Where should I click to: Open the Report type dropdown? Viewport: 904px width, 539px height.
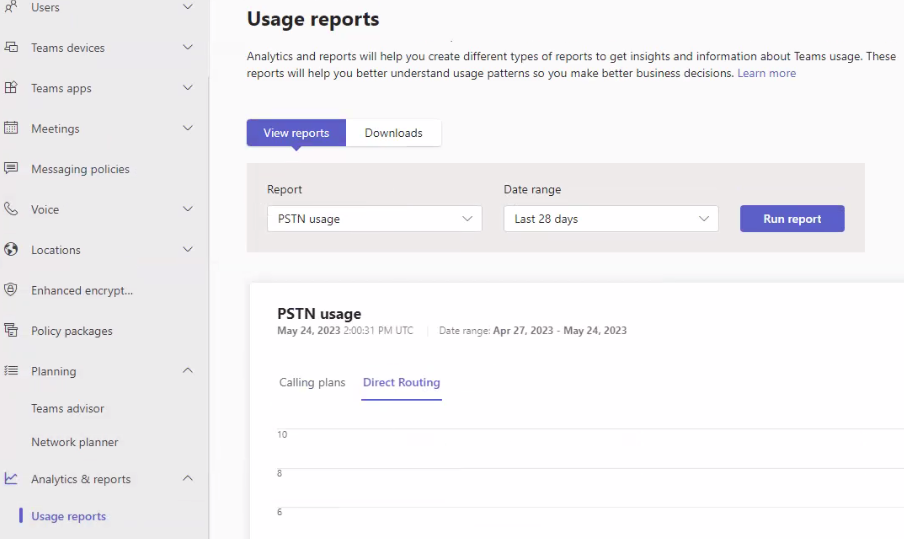(374, 219)
